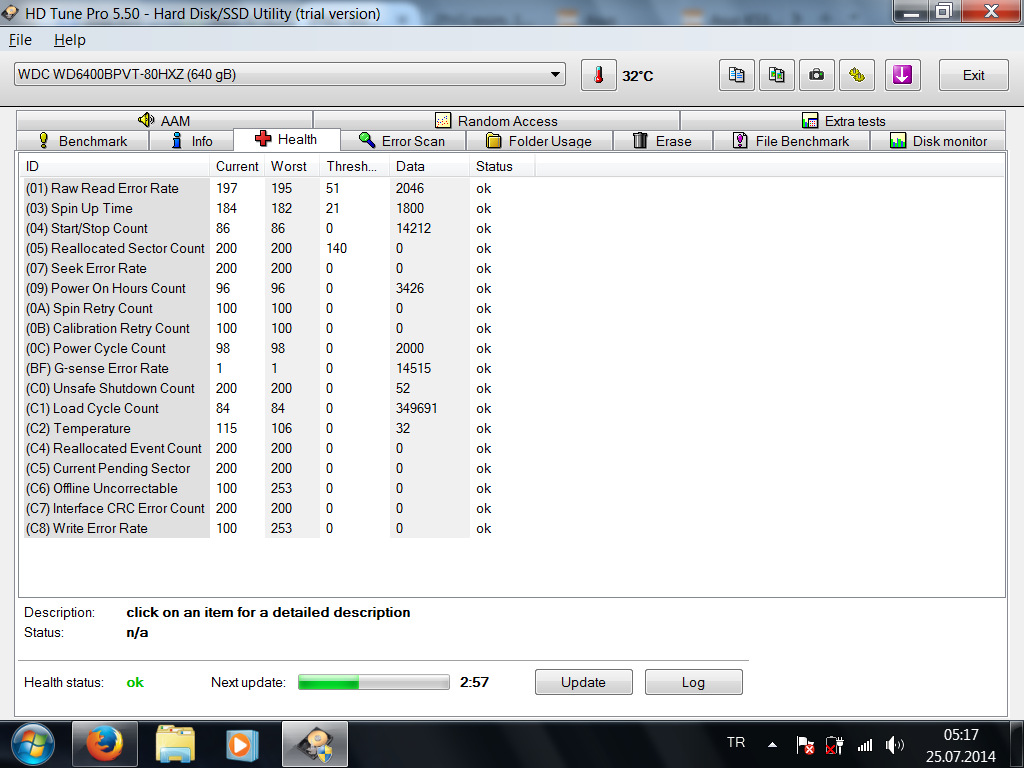This screenshot has height=768, width=1024.
Task: Click the Data column header
Action: tap(429, 167)
